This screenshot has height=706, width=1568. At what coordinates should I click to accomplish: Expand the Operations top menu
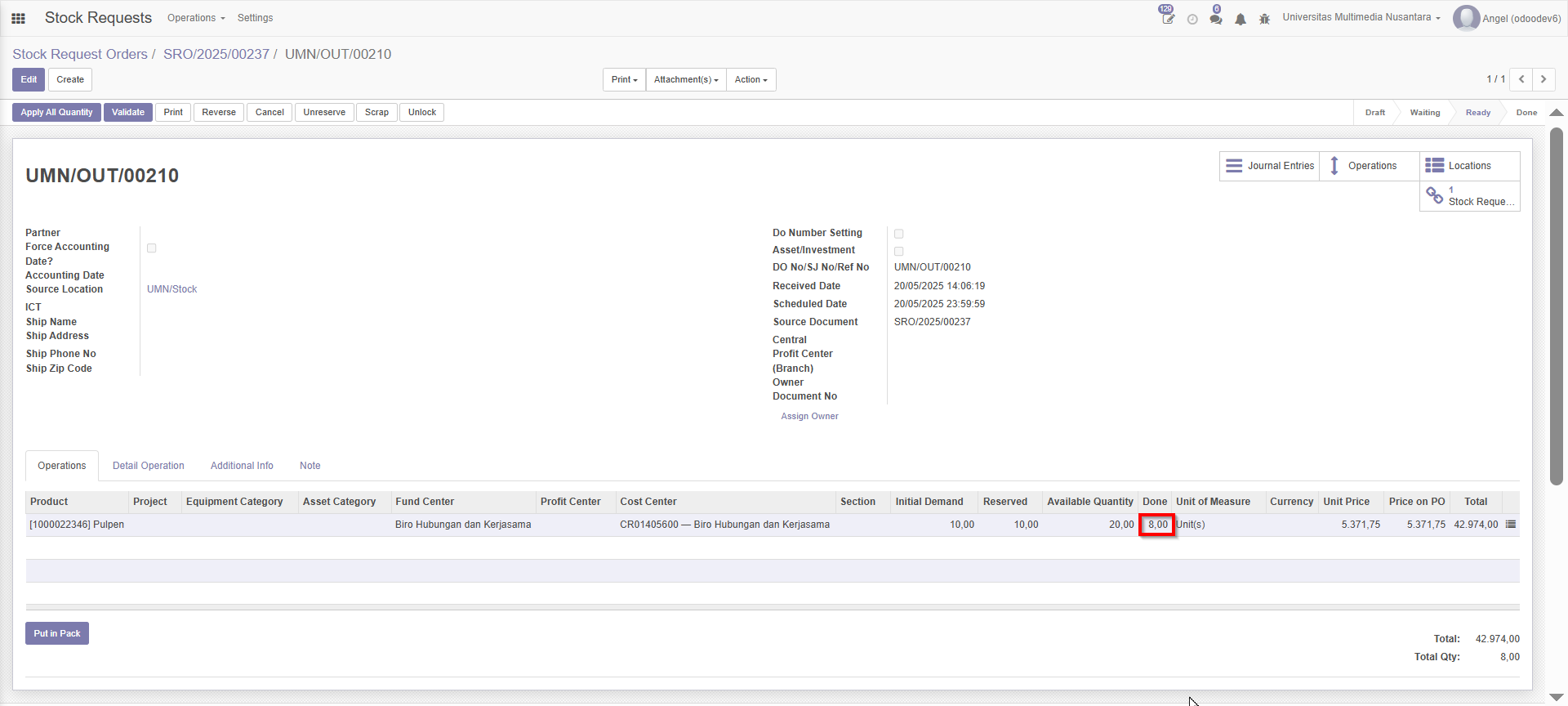(x=196, y=18)
